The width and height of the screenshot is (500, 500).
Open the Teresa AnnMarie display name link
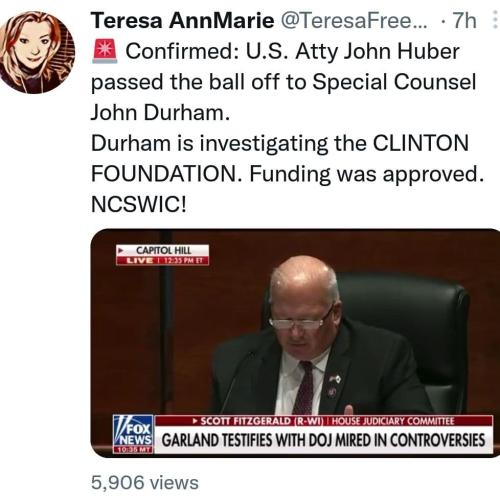tap(183, 21)
